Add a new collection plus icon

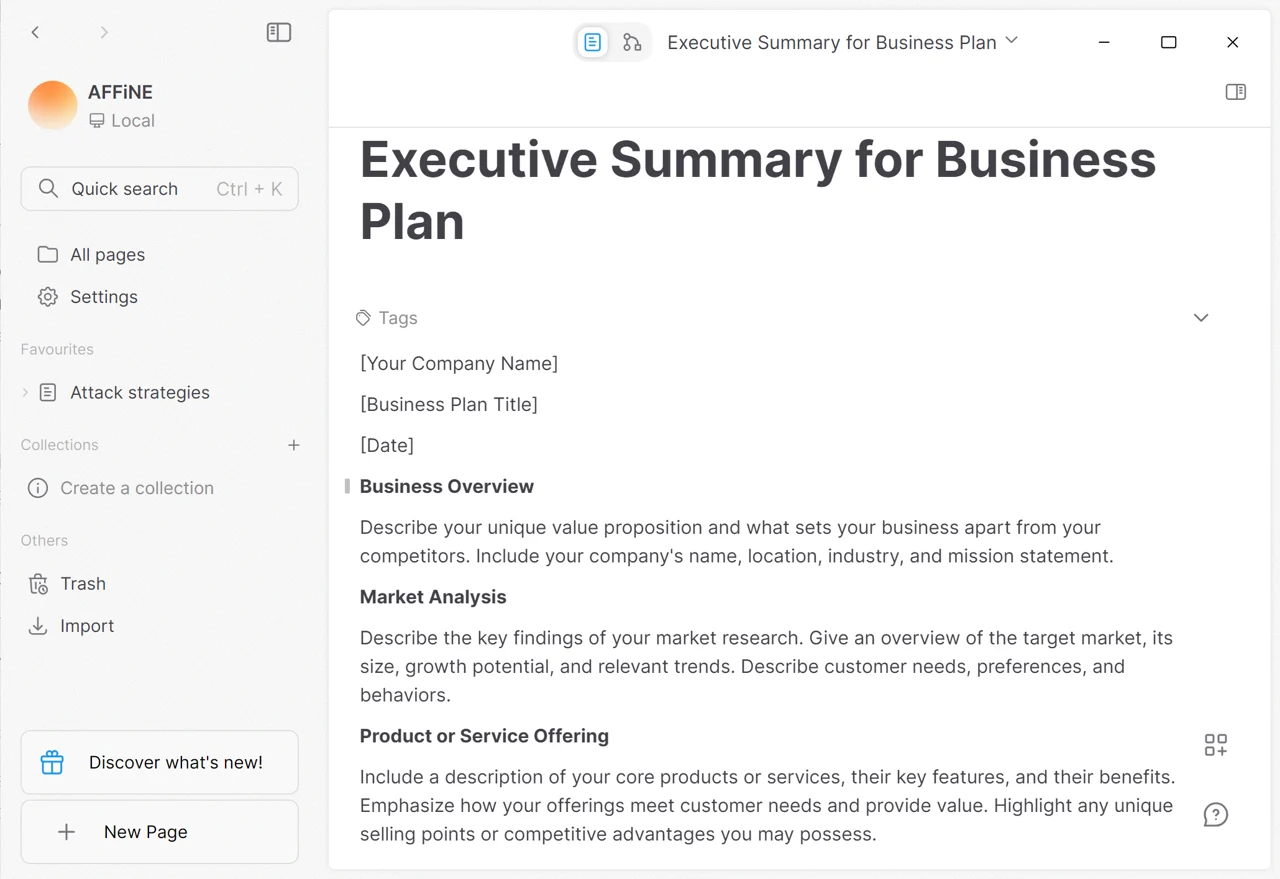[x=294, y=445]
